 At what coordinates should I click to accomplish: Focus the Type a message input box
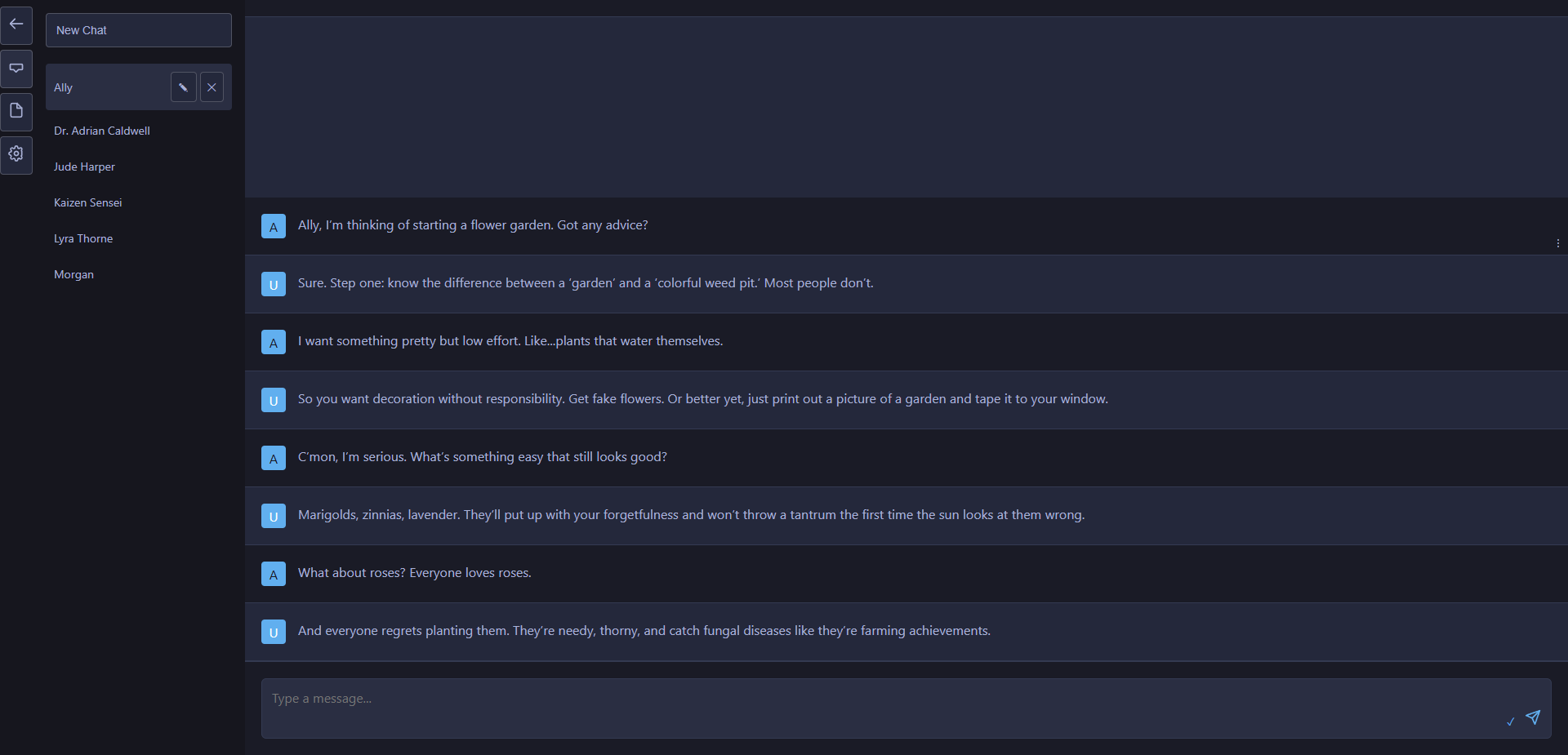tap(882, 707)
